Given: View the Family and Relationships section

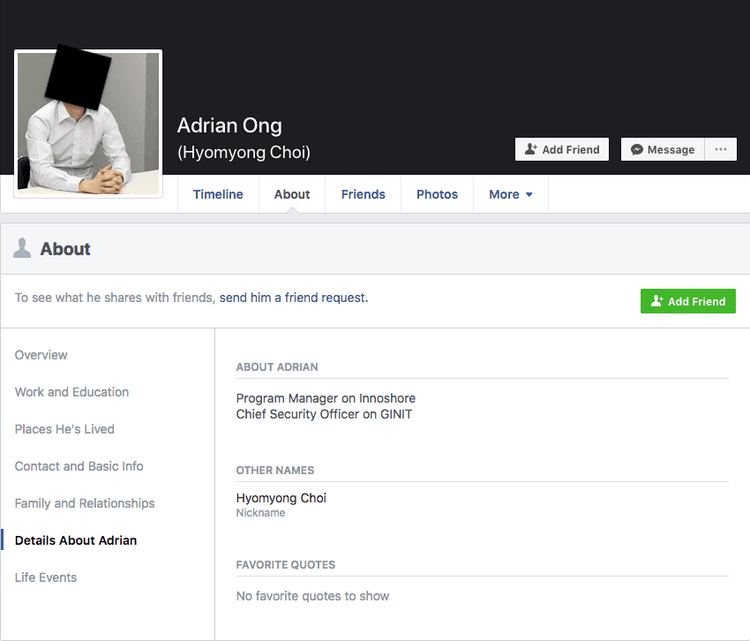Looking at the screenshot, I should tap(85, 503).
